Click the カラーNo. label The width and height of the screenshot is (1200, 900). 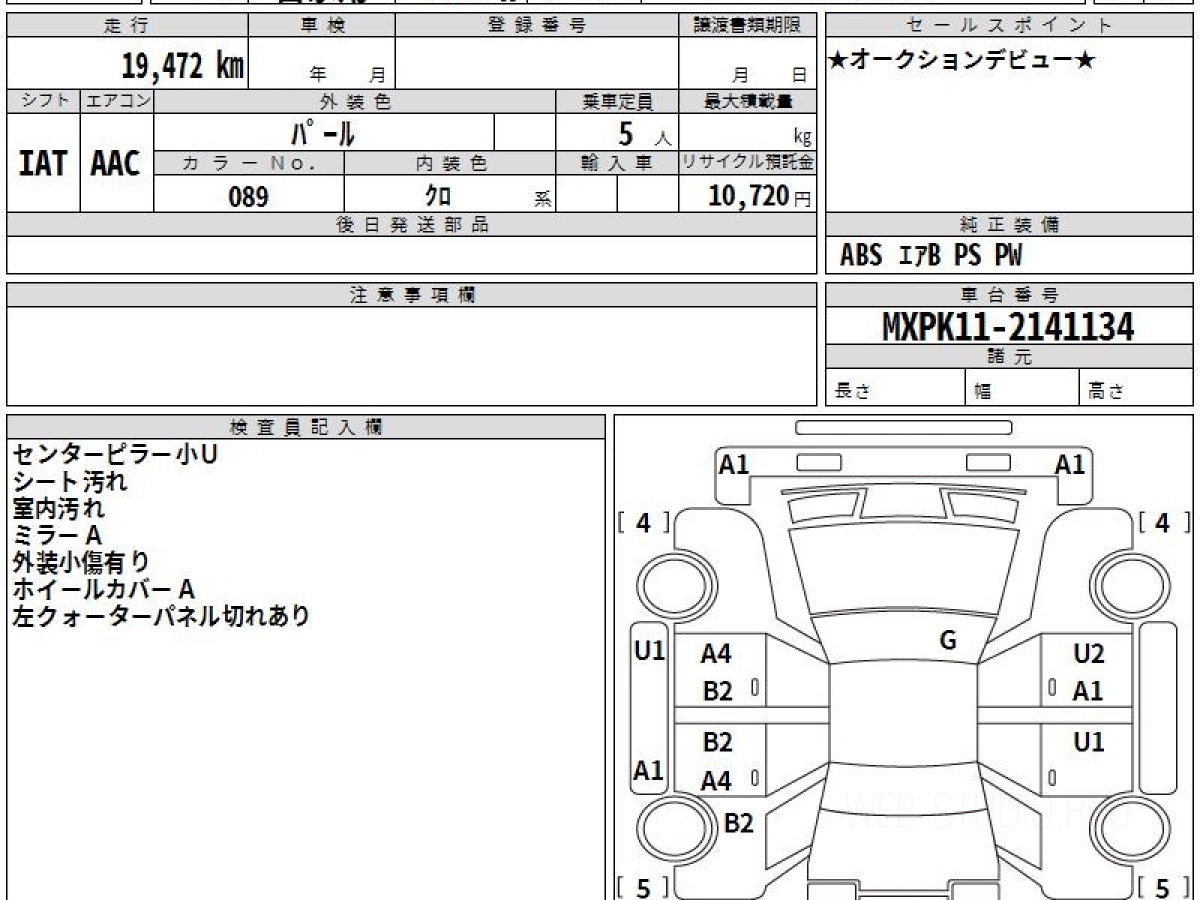[249, 164]
